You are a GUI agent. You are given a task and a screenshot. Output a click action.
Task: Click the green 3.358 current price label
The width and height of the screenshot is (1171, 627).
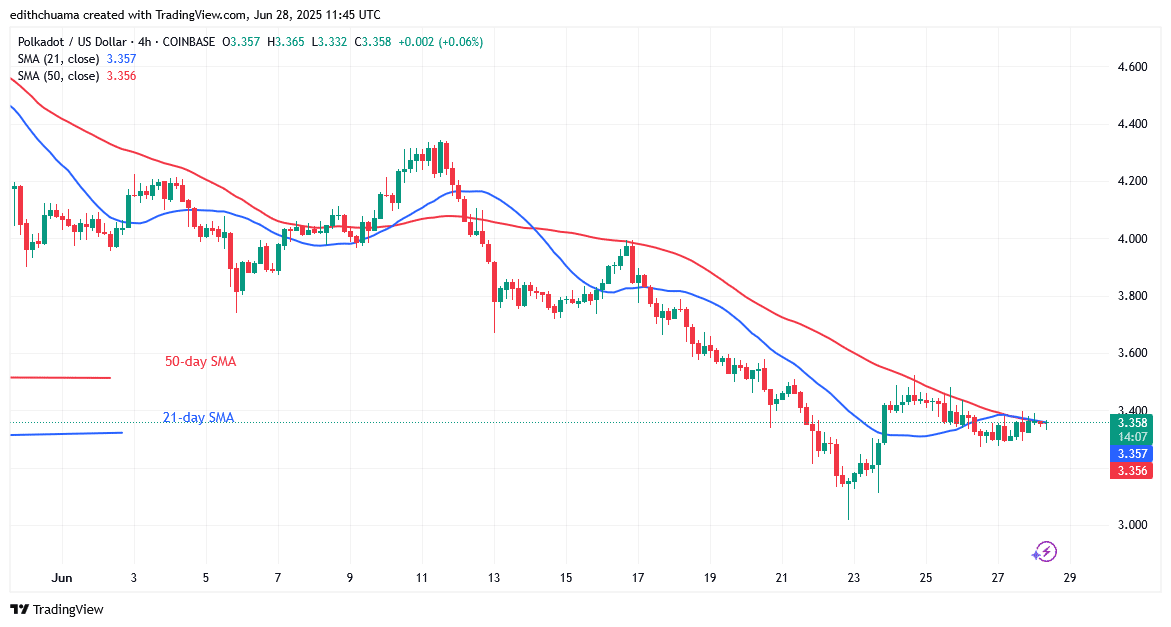[x=1131, y=422]
